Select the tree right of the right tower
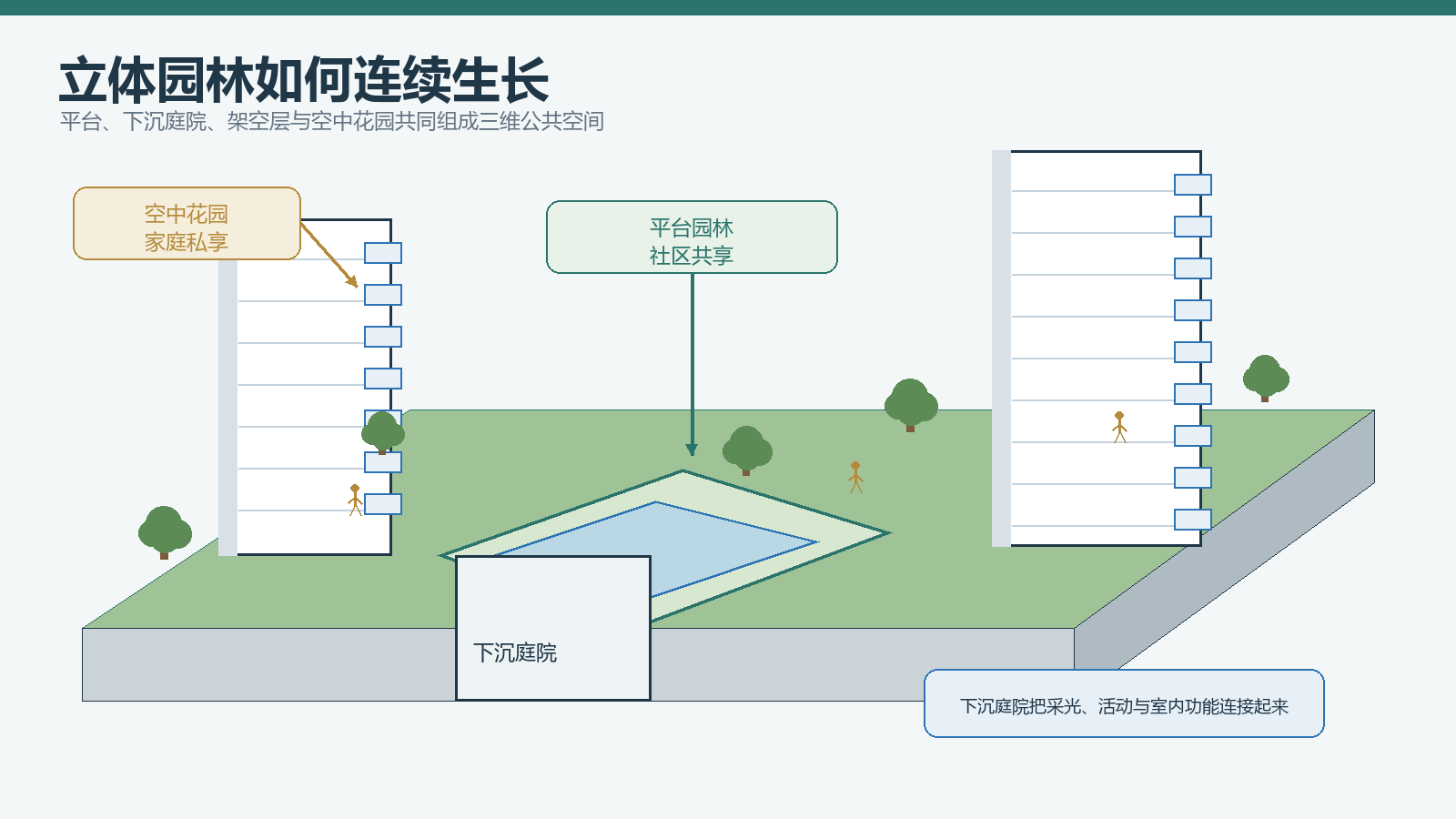The height and width of the screenshot is (819, 1456). 1266,379
